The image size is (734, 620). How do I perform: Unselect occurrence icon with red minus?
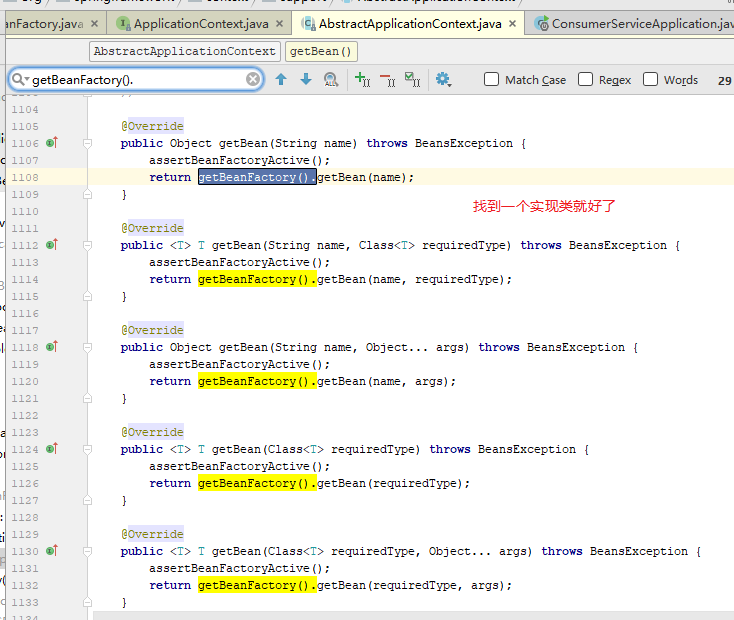pyautogui.click(x=388, y=80)
